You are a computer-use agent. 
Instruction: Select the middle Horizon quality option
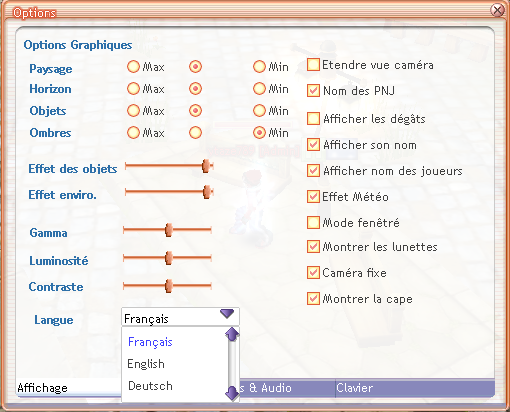[x=195, y=89]
